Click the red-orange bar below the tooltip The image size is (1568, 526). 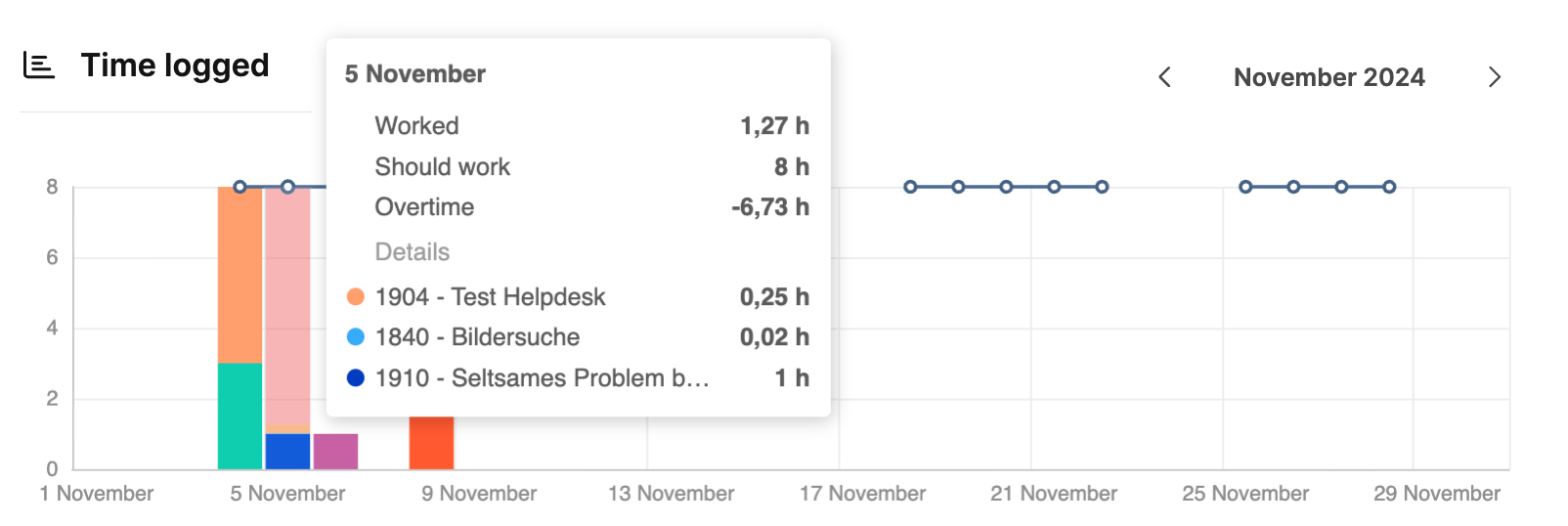431,443
